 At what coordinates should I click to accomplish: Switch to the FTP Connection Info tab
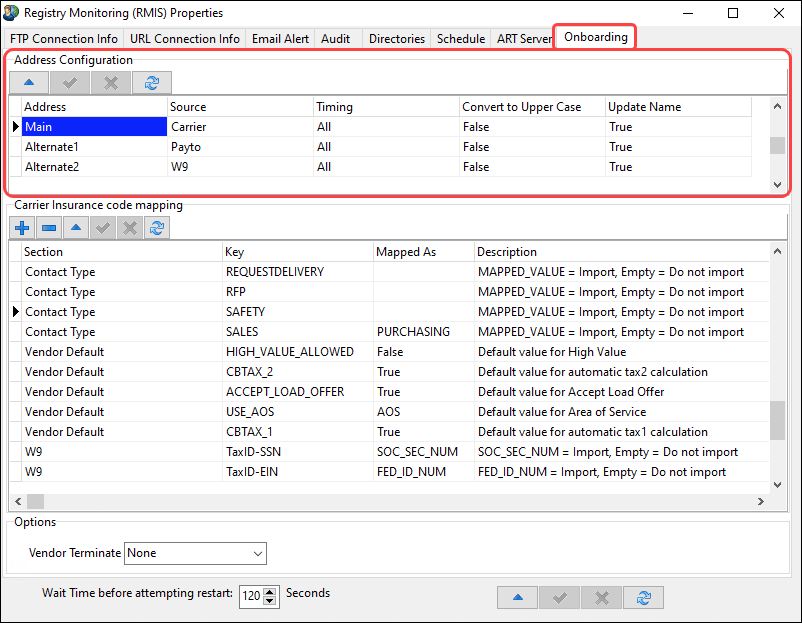pyautogui.click(x=64, y=38)
